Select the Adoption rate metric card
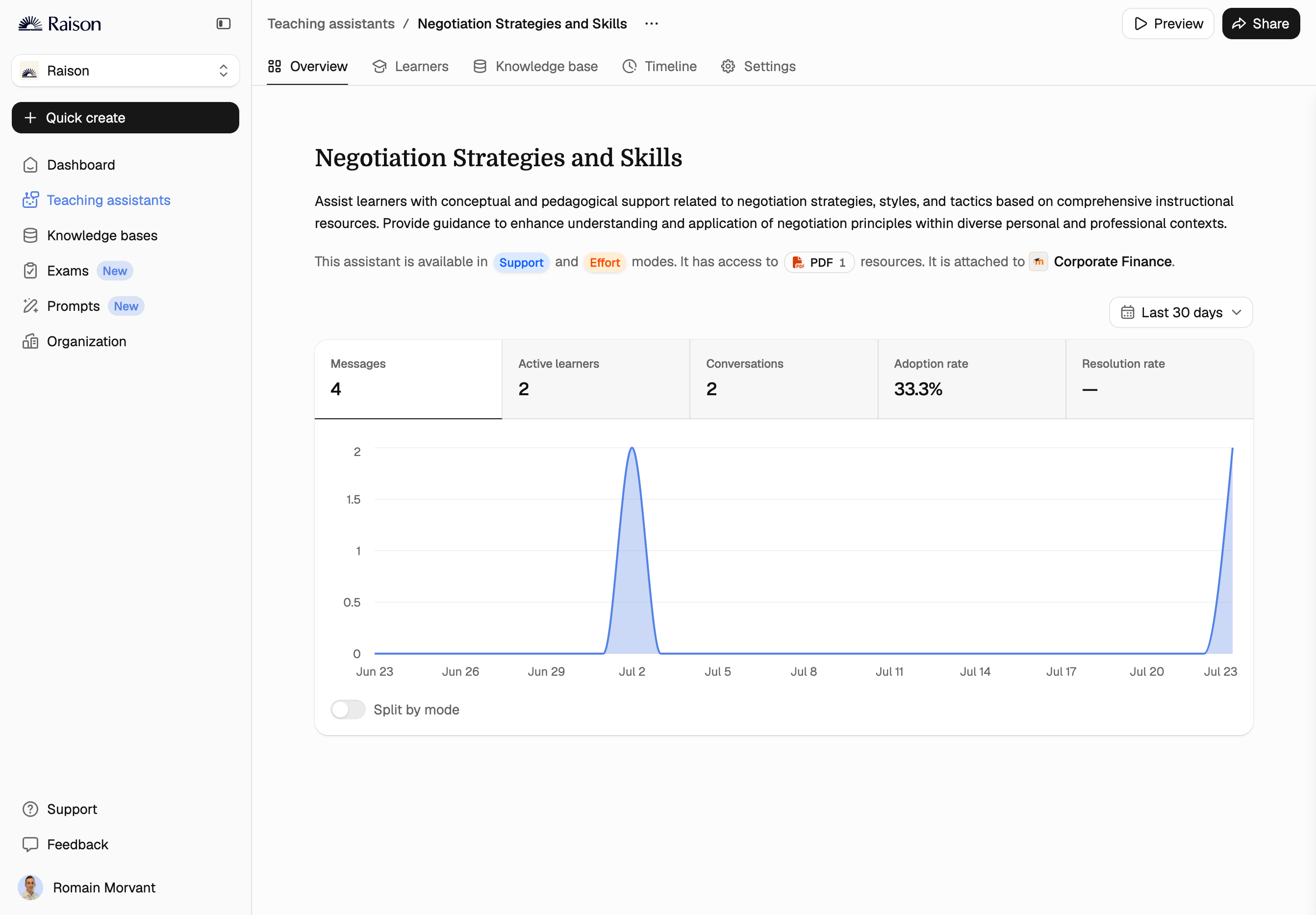Screen dimensions: 1316x915 [x=972, y=379]
